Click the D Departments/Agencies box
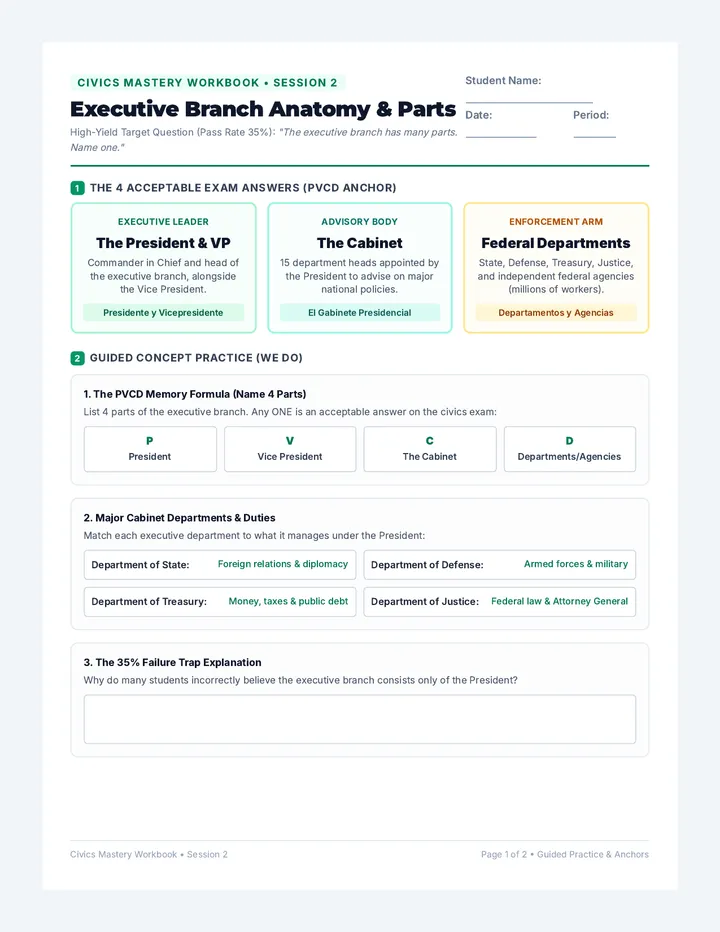Image resolution: width=720 pixels, height=932 pixels. [570, 449]
